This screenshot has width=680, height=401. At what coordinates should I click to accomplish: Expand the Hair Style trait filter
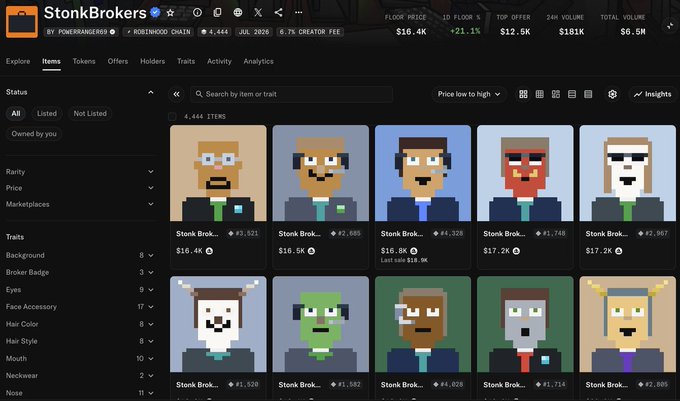[79, 341]
